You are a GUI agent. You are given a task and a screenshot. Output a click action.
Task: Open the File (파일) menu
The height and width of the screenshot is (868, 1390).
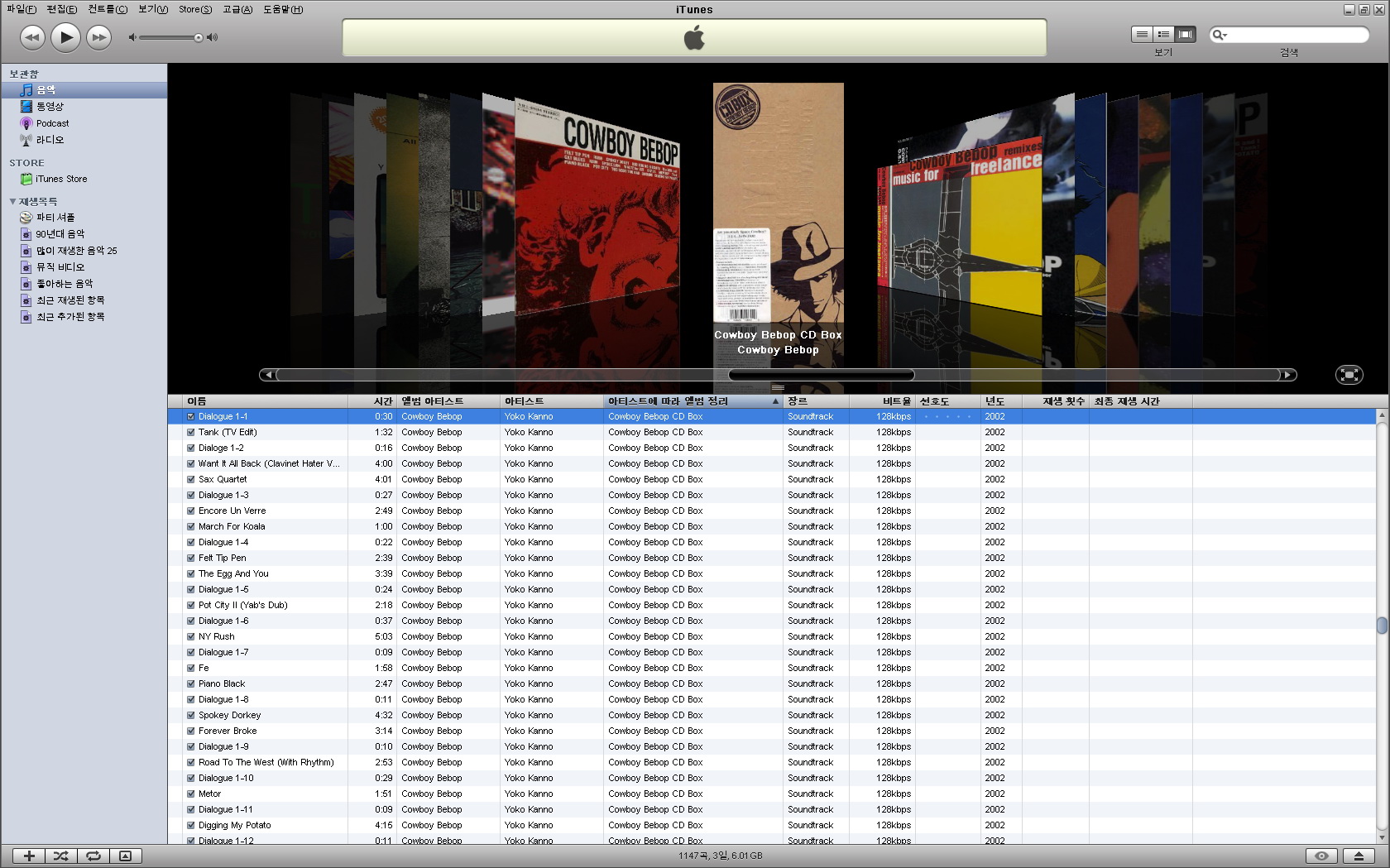point(22,9)
